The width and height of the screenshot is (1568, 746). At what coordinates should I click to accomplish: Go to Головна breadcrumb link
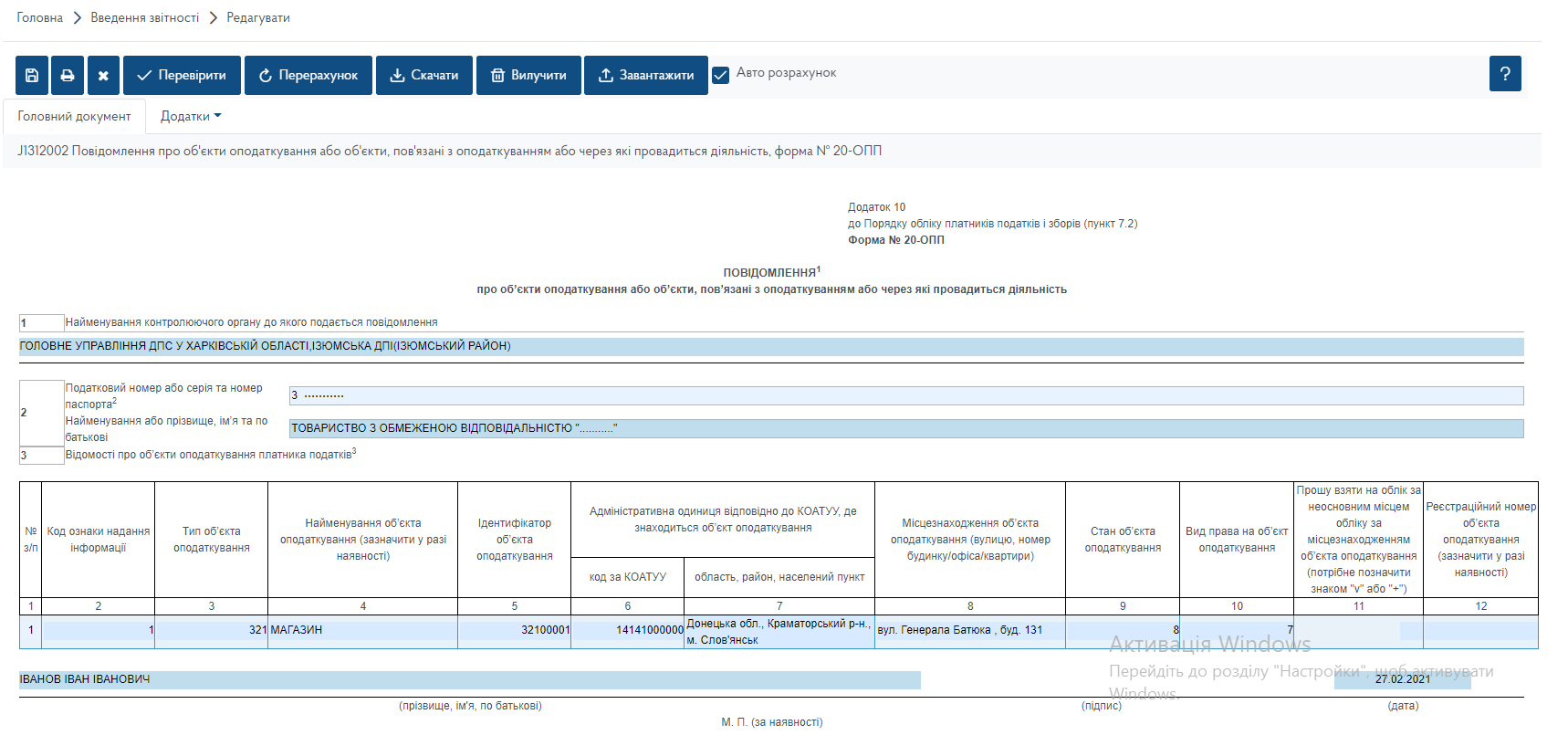(x=40, y=17)
